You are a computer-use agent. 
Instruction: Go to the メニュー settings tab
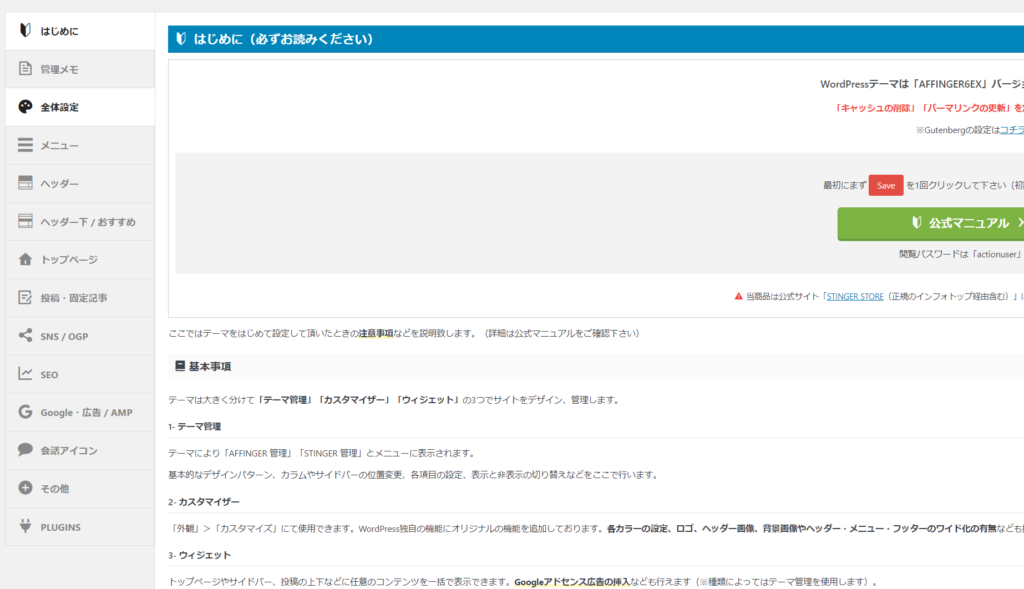coord(80,145)
